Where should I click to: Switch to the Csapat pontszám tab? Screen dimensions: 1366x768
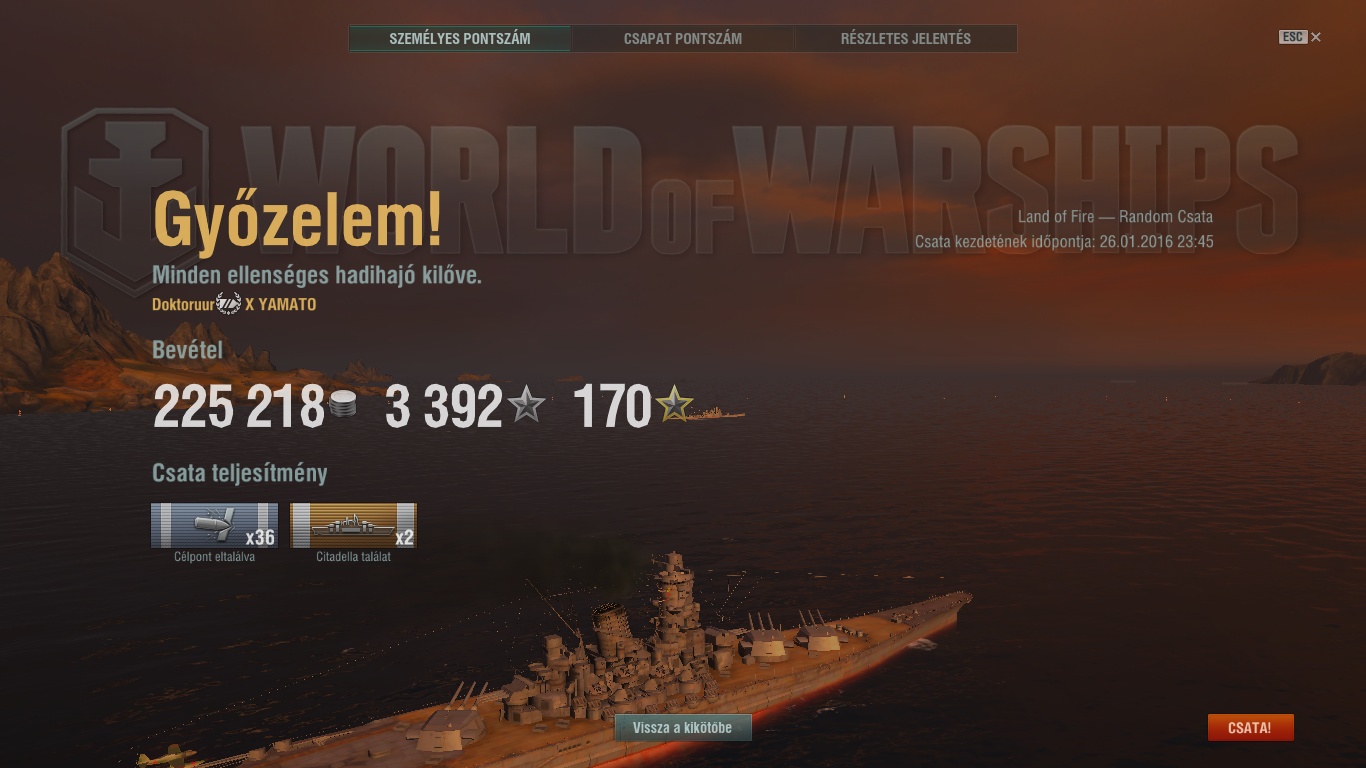683,39
